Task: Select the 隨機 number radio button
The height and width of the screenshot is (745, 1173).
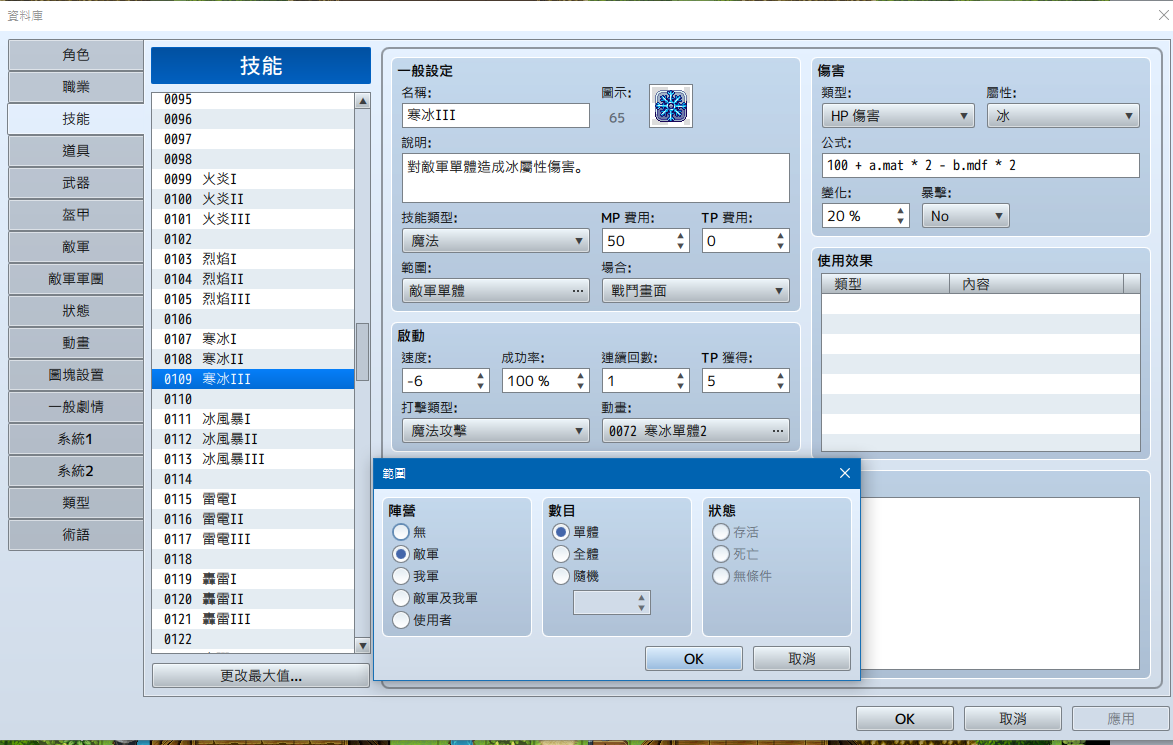Action: [x=561, y=576]
